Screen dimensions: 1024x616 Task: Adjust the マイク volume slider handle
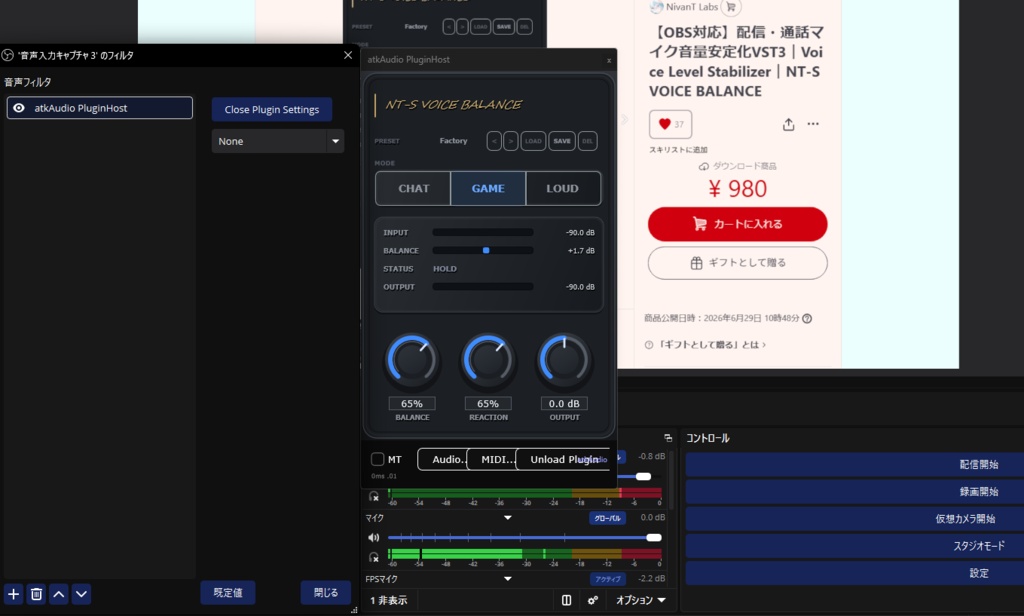click(654, 538)
